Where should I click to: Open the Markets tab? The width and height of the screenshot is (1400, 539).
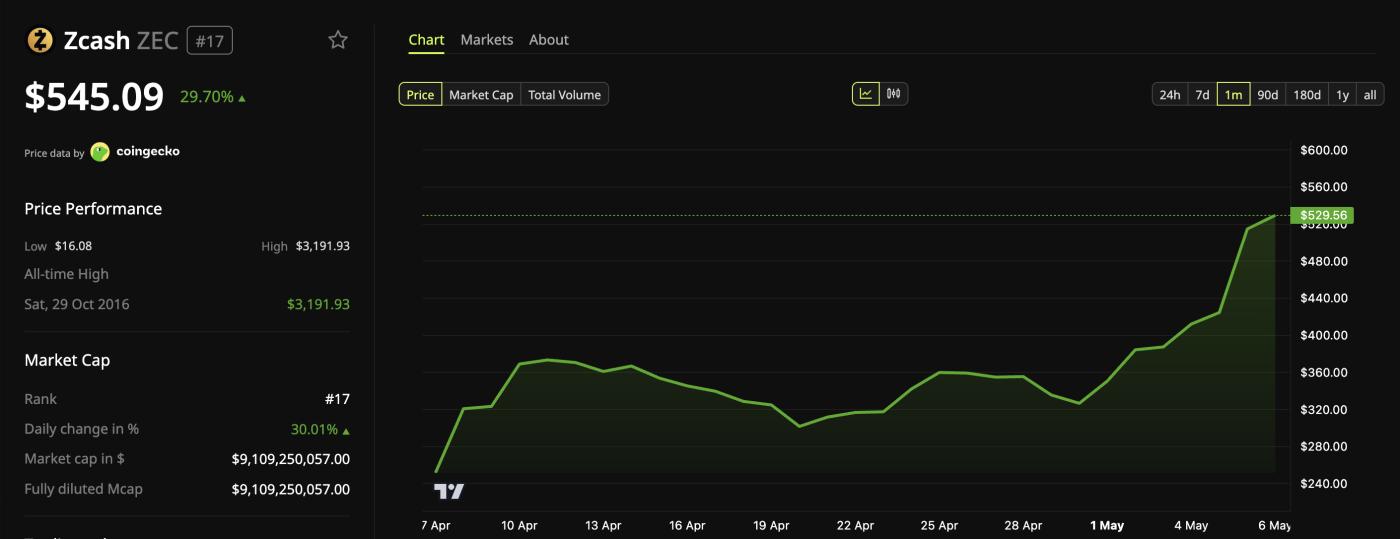487,40
